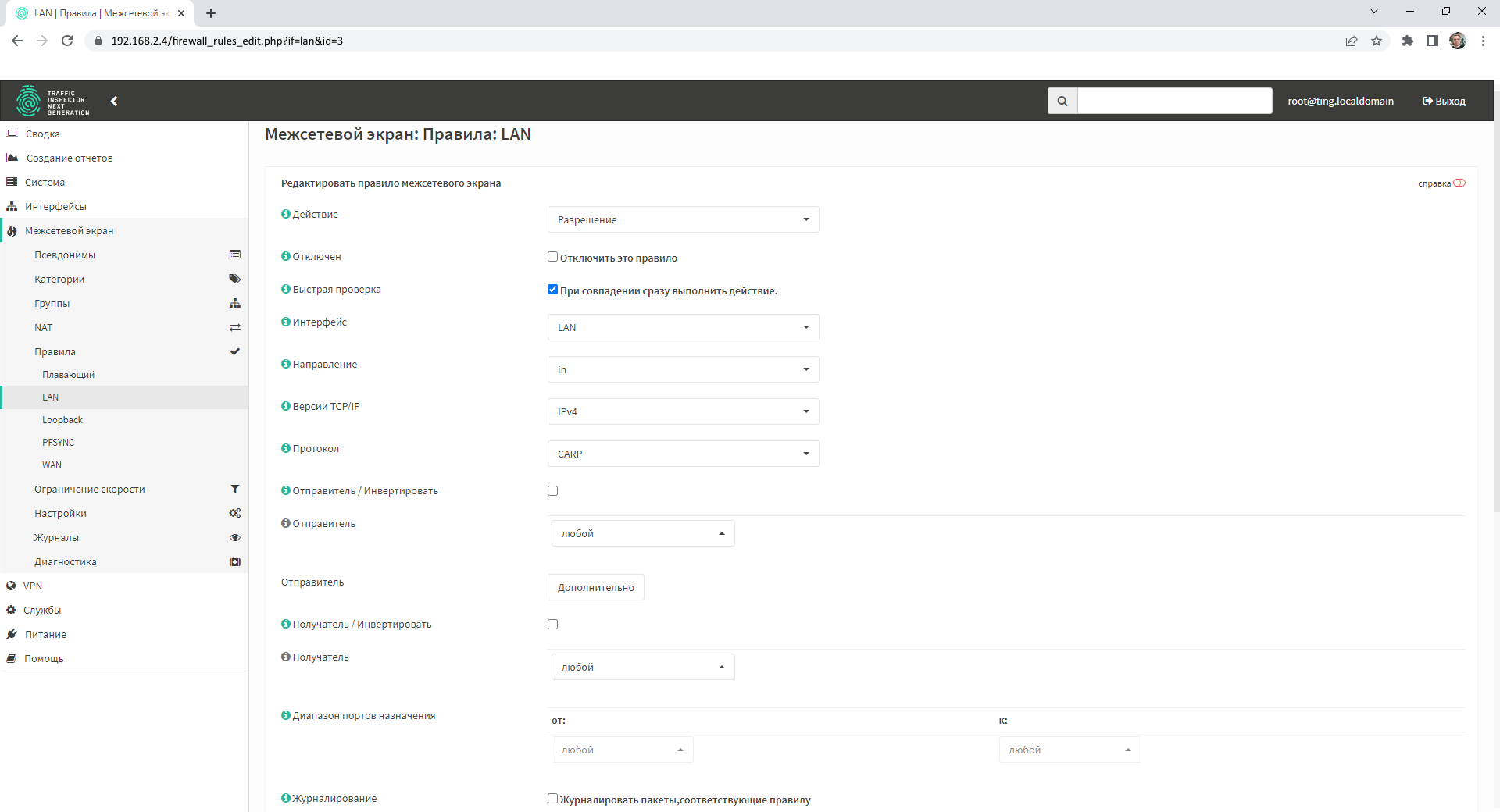This screenshot has height=812, width=1500.
Task: Collapse sidebar using the chevron arrow icon
Action: (x=114, y=101)
